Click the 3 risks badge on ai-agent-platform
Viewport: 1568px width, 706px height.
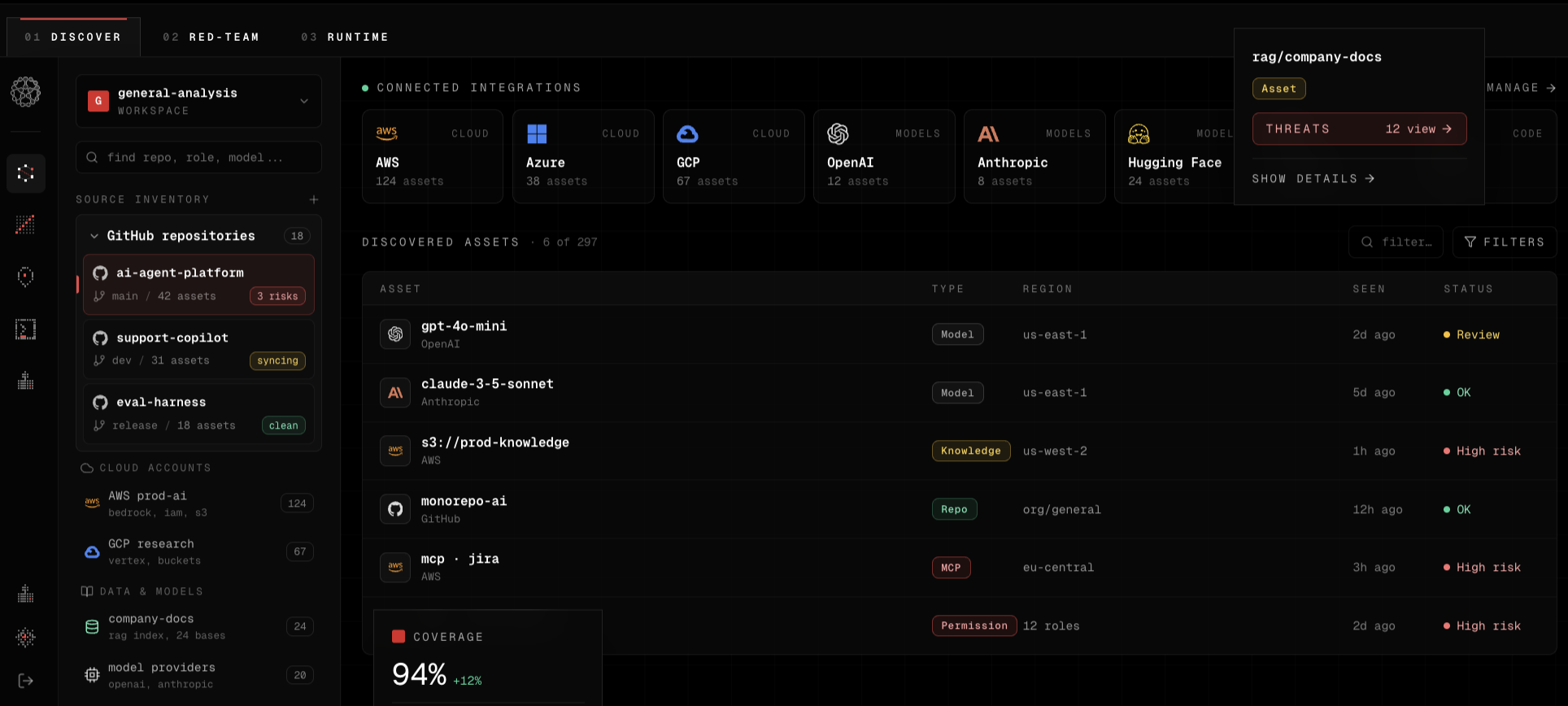click(x=277, y=296)
